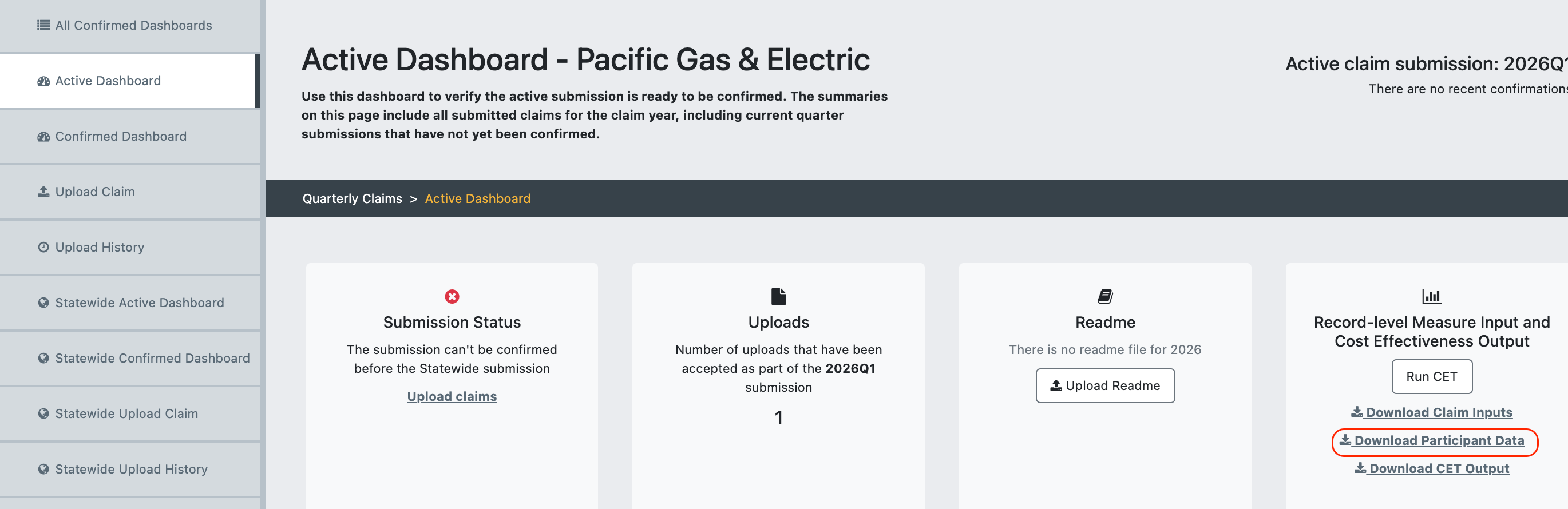Screen dimensions: 1568x509
Task: Follow the Upload claims link
Action: 452,396
